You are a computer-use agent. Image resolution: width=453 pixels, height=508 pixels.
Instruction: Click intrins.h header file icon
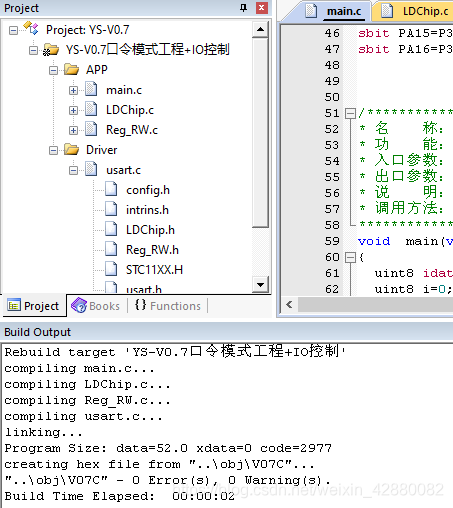pyautogui.click(x=111, y=209)
